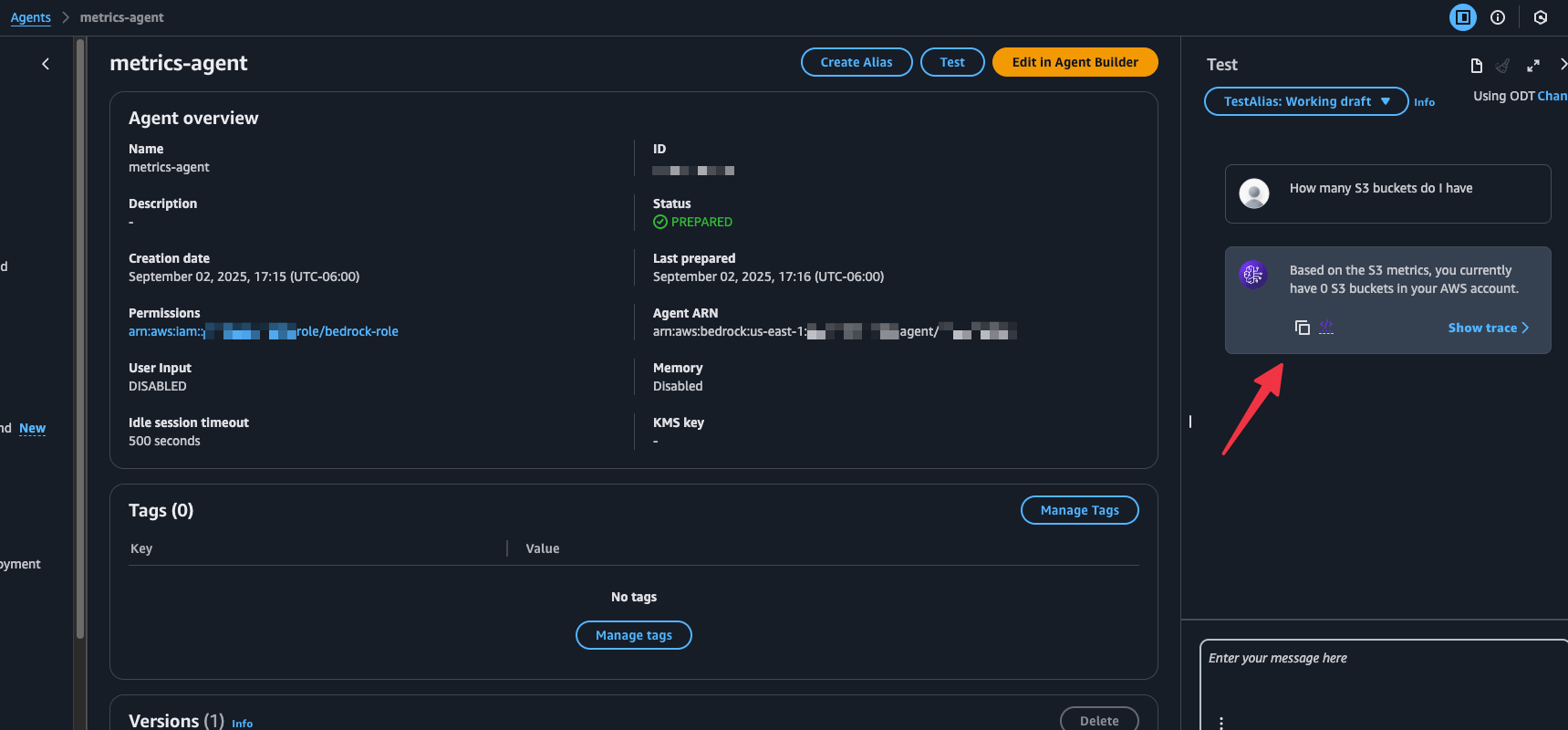Select the Last prepared value 17:16

768,276
